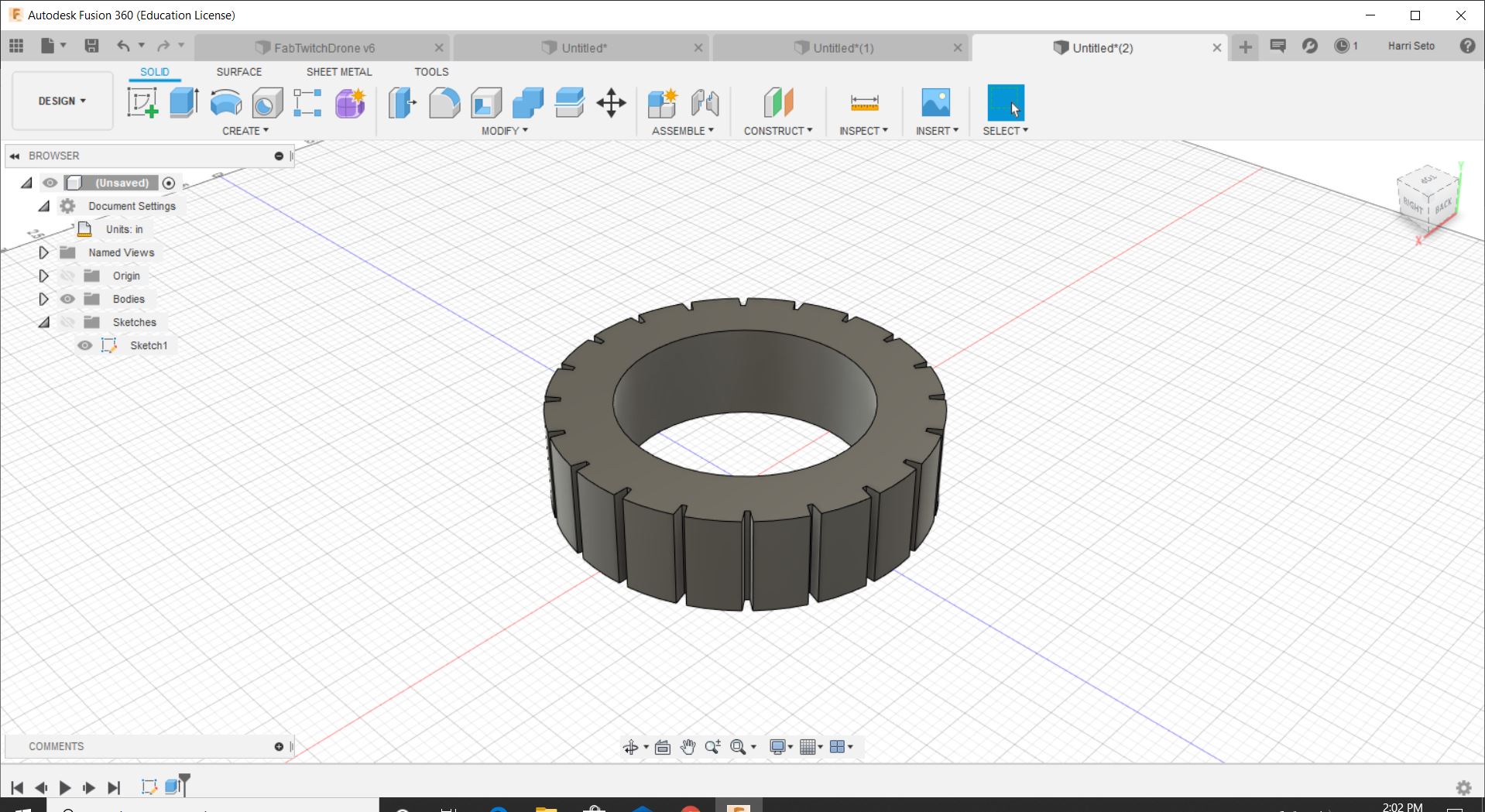Open the Joint tool in Assemble
Image resolution: width=1485 pixels, height=812 pixels.
click(x=705, y=102)
